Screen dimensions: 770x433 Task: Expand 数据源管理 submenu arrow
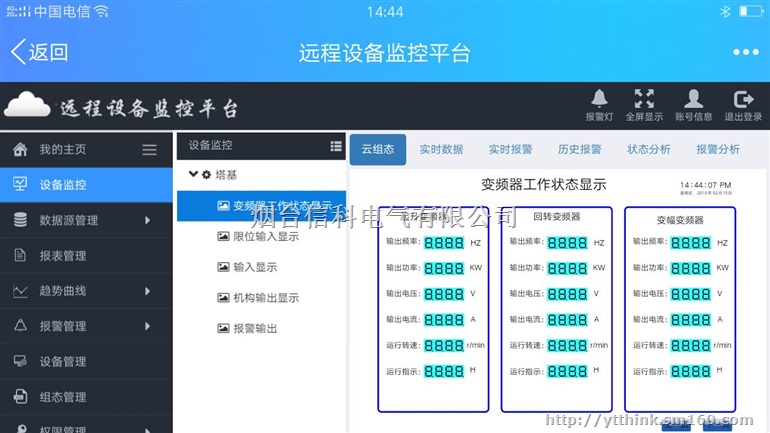click(147, 220)
